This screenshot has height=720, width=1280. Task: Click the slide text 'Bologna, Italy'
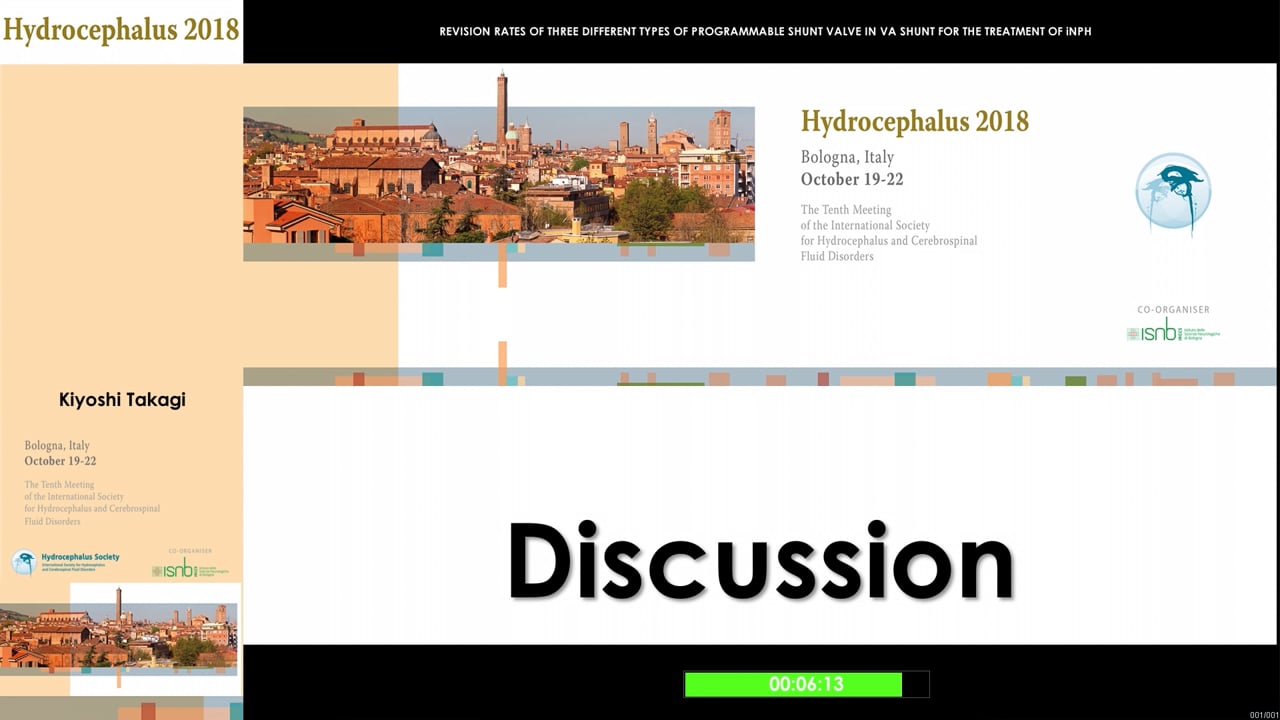[847, 158]
